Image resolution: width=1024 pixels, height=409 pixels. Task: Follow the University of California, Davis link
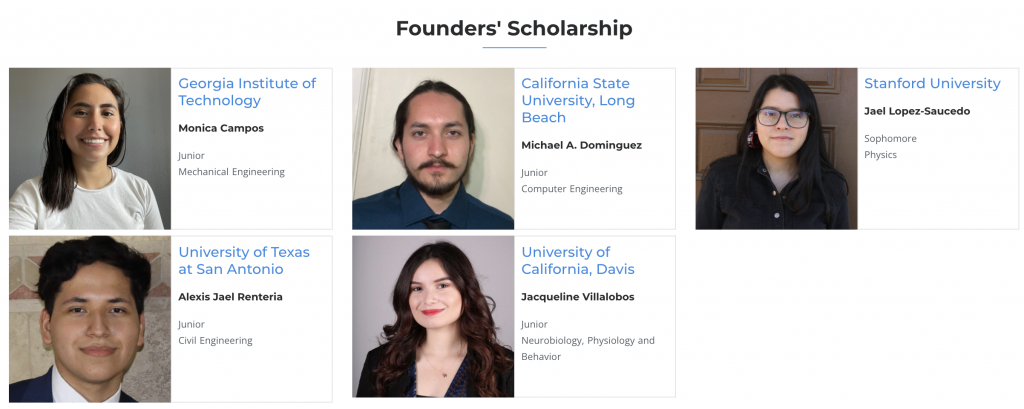(577, 260)
